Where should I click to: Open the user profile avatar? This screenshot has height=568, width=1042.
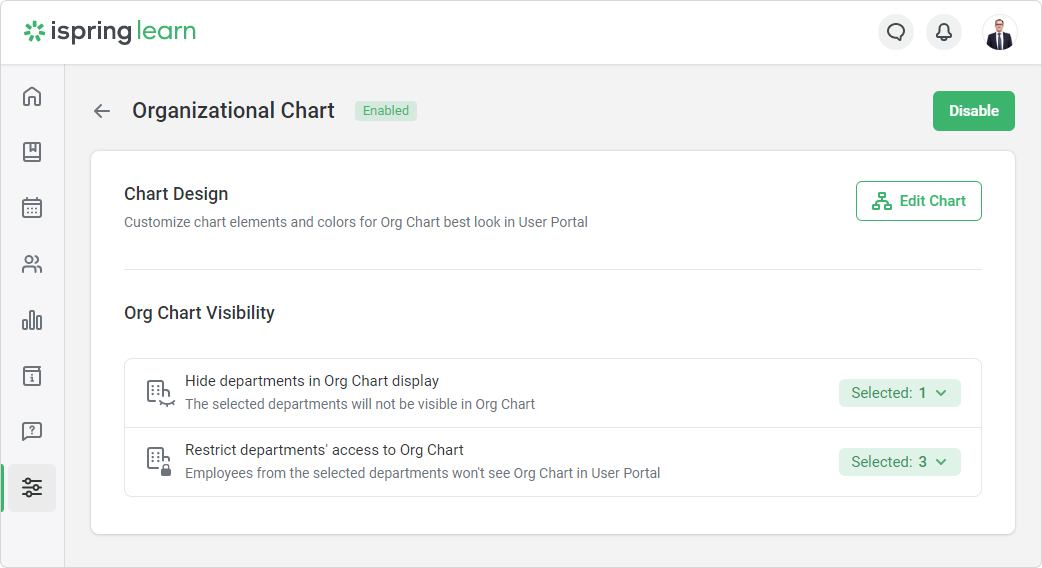(x=999, y=33)
